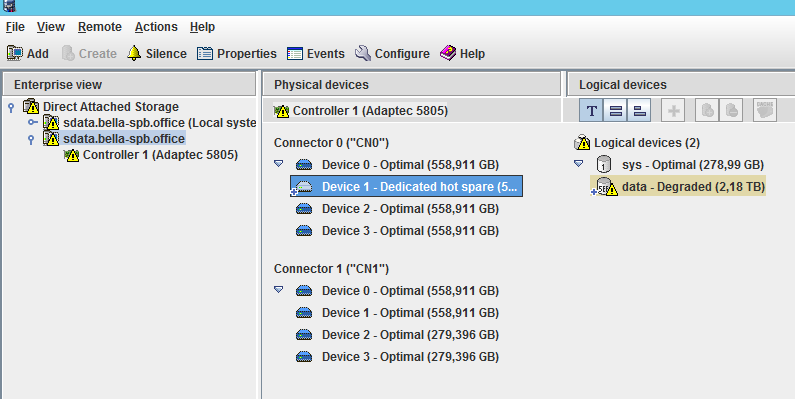Image resolution: width=795 pixels, height=399 pixels.
Task: Collapse the Direct Attached Storage tree node
Action: click(11, 107)
